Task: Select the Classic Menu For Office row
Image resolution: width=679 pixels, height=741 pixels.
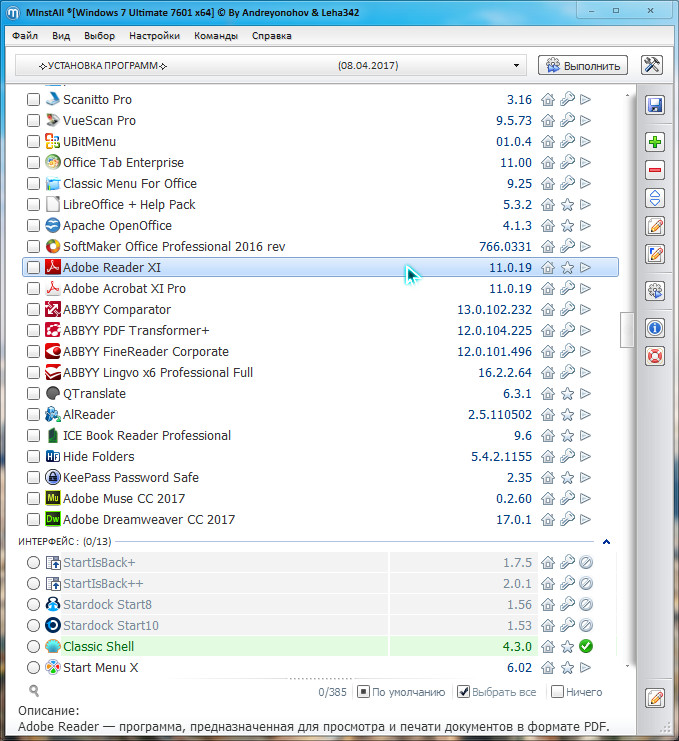Action: pyautogui.click(x=320, y=183)
